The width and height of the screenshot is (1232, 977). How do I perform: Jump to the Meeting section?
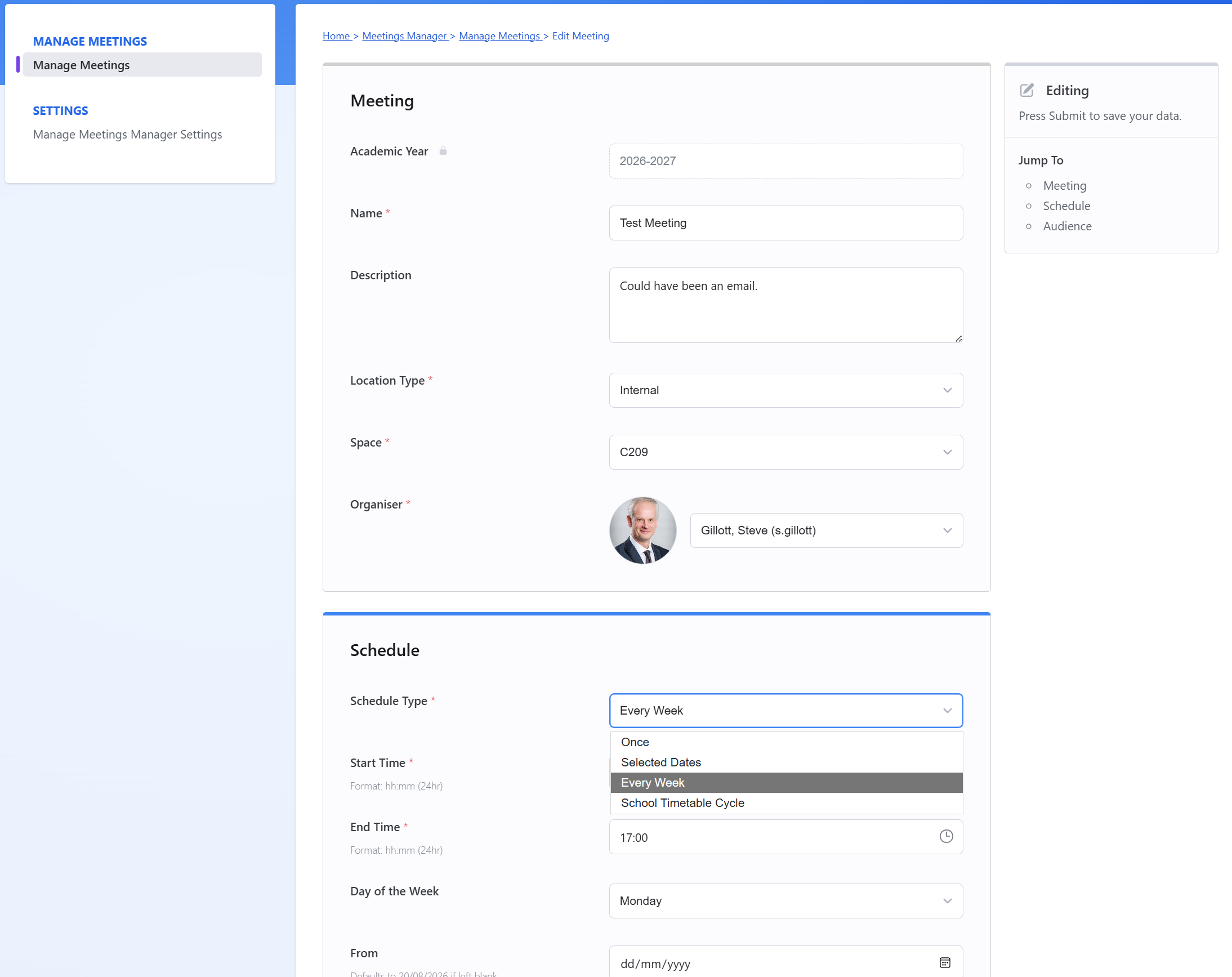[1065, 186]
